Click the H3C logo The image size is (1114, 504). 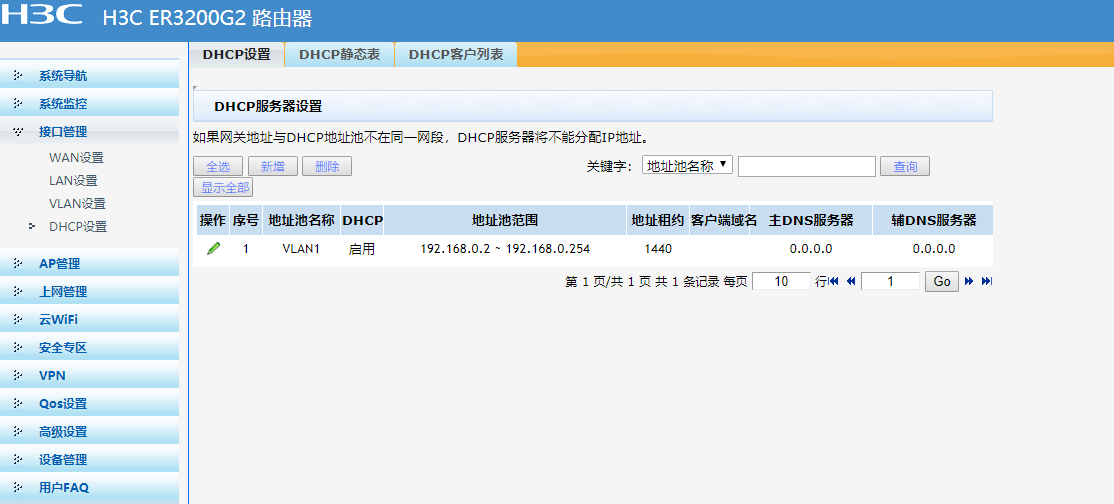[42, 14]
